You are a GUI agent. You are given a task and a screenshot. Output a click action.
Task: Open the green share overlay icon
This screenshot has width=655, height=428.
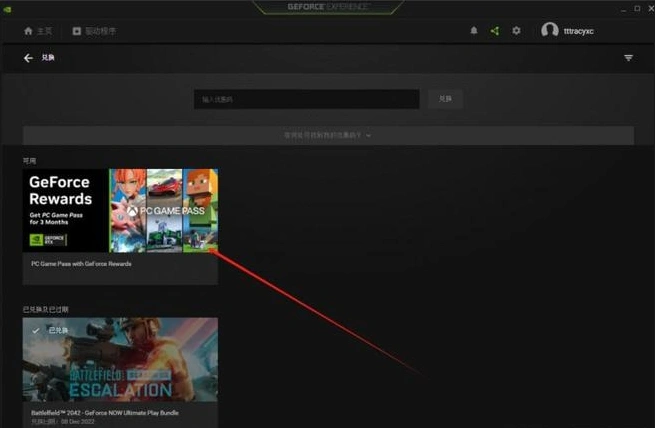(x=495, y=31)
